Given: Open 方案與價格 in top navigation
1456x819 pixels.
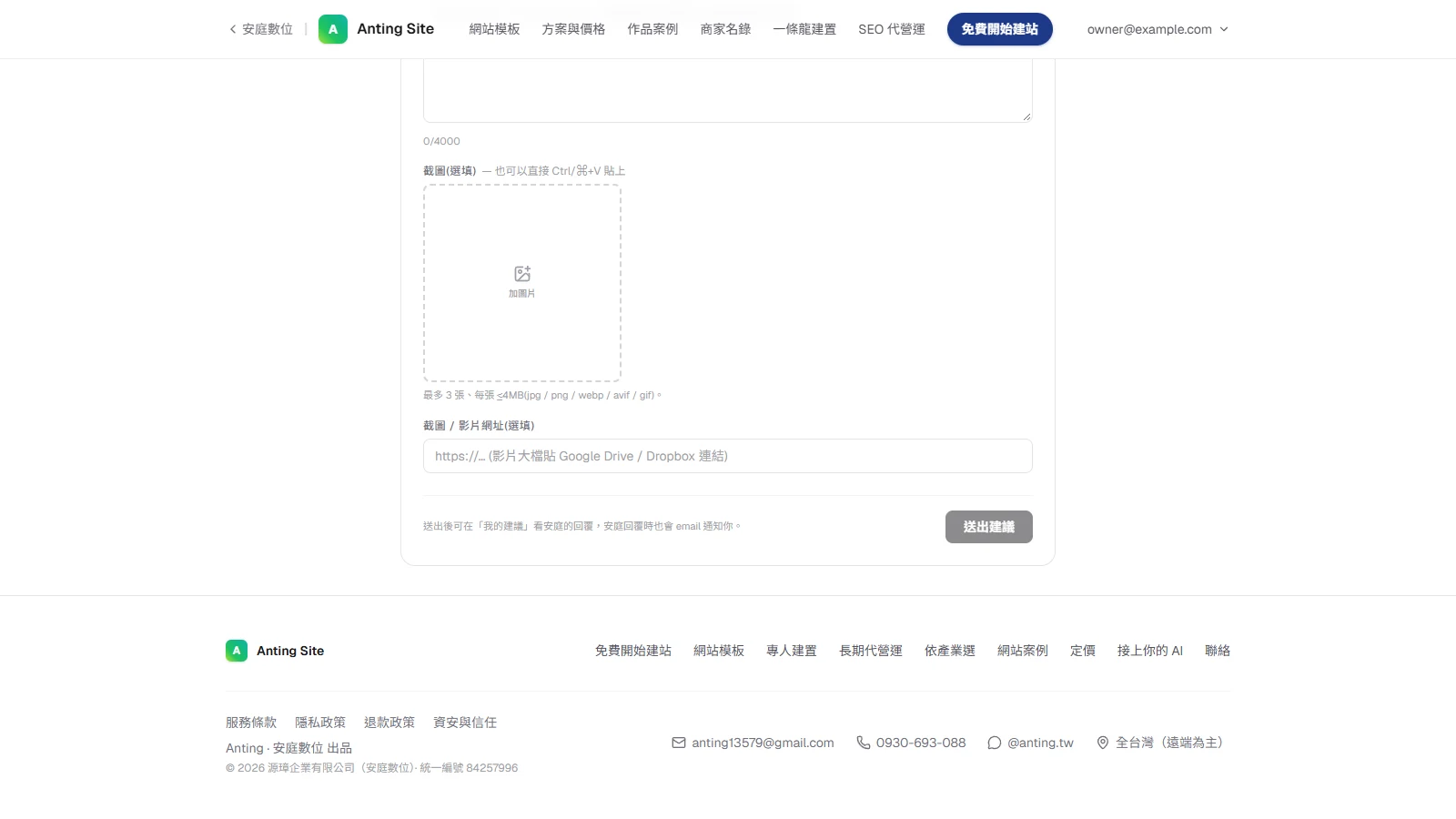Looking at the screenshot, I should point(573,29).
